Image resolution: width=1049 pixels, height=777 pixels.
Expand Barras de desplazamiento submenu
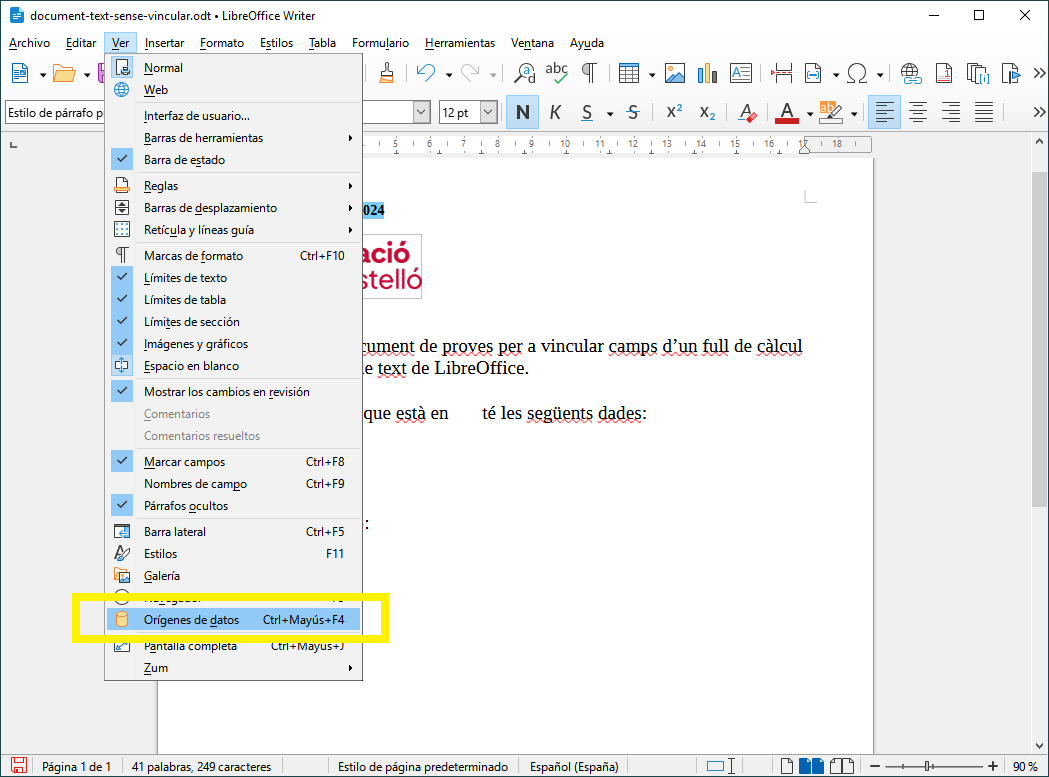[x=233, y=207]
